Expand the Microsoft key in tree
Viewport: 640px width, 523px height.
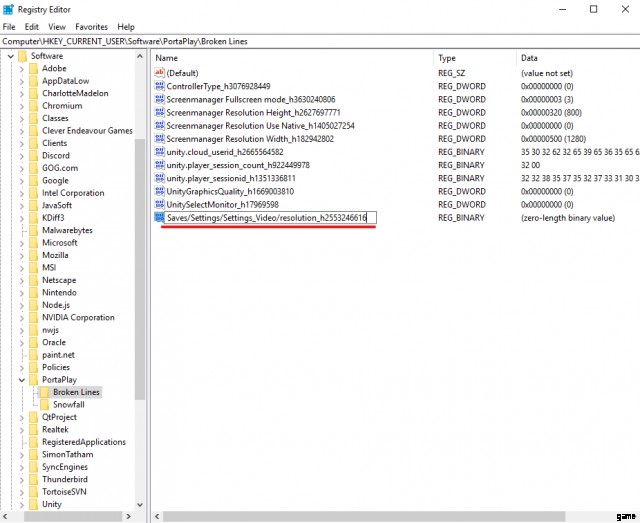[x=22, y=242]
